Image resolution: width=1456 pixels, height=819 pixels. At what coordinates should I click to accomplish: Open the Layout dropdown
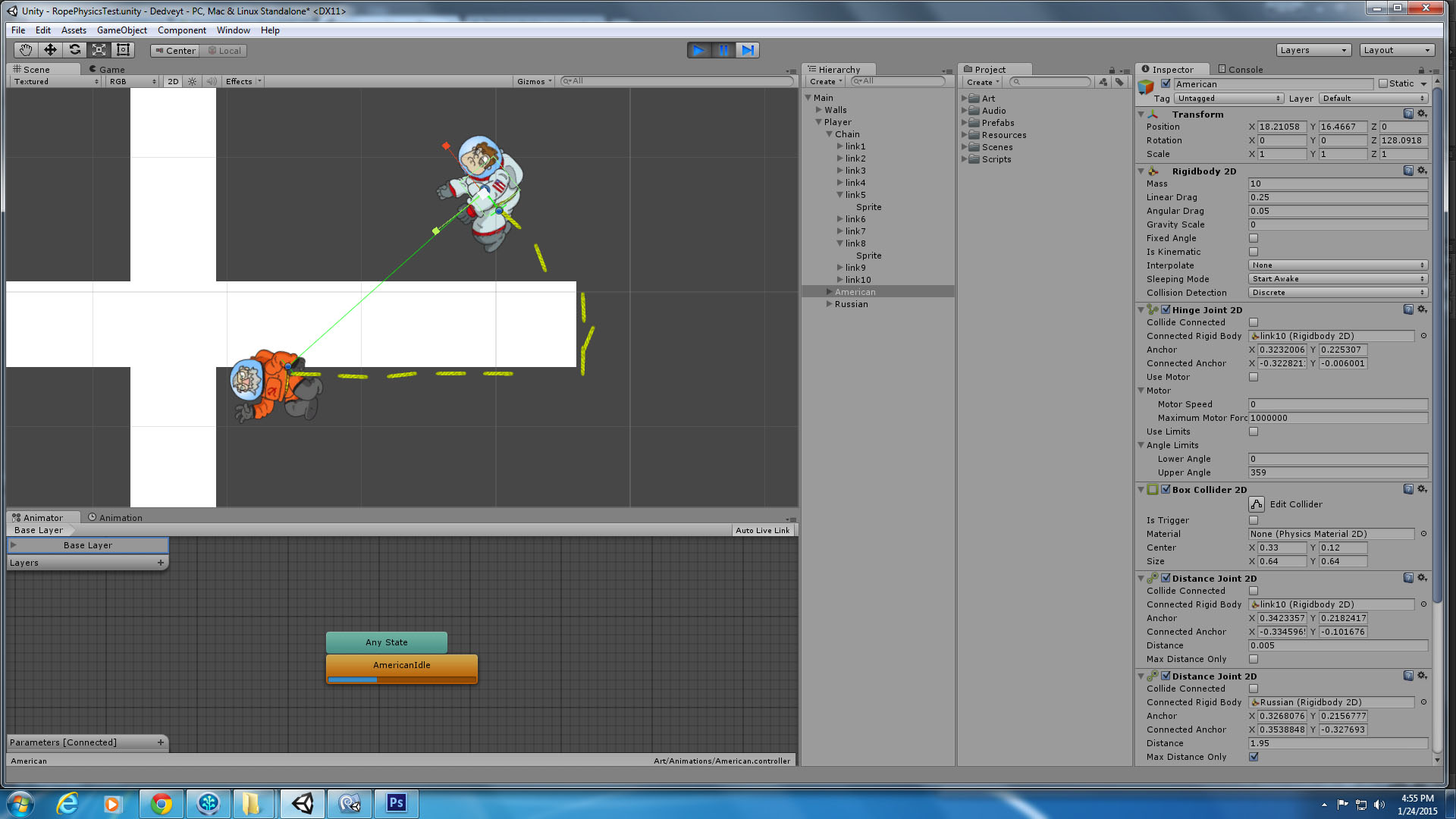click(1397, 50)
